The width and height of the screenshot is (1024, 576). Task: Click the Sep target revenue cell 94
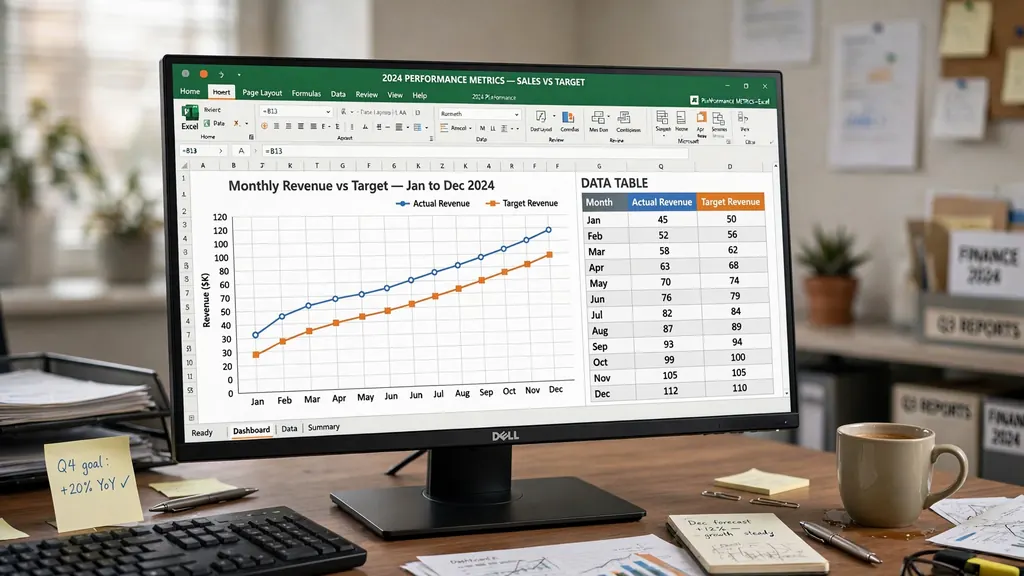tap(737, 342)
